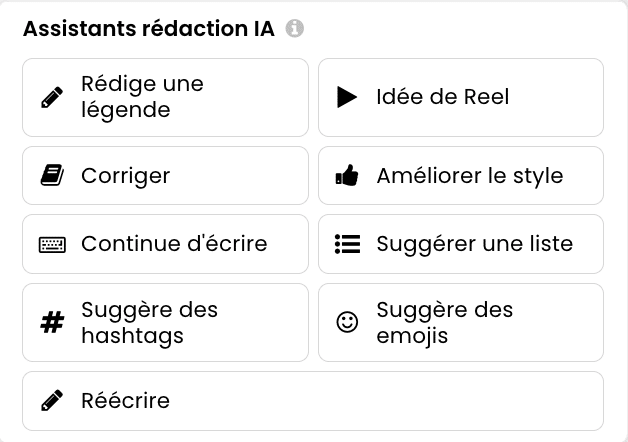Click the smiley face icon for emojis
The height and width of the screenshot is (442, 628).
(x=347, y=323)
